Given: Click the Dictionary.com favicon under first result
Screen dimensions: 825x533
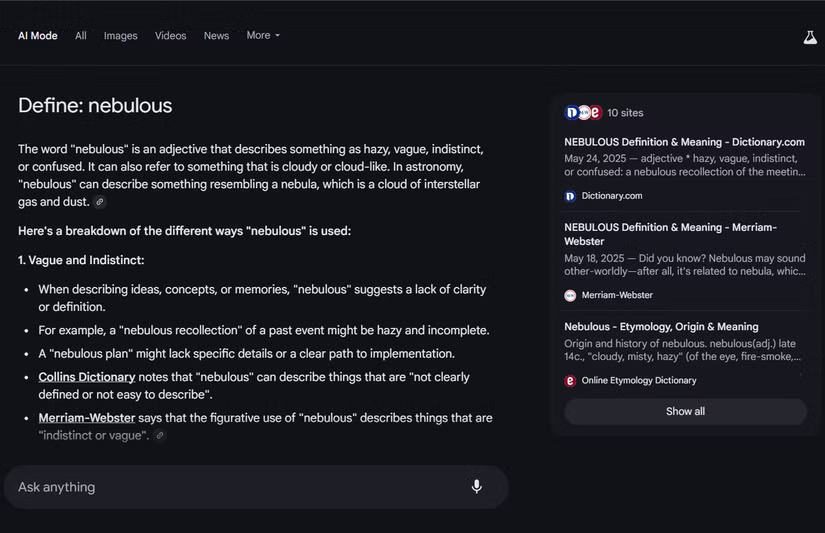Looking at the screenshot, I should (570, 196).
